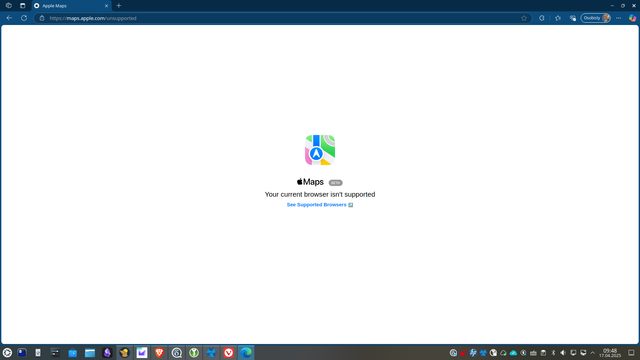Screen dimensions: 640x360
Task: Open the green Y browser icon in taskbar
Action: click(x=194, y=353)
